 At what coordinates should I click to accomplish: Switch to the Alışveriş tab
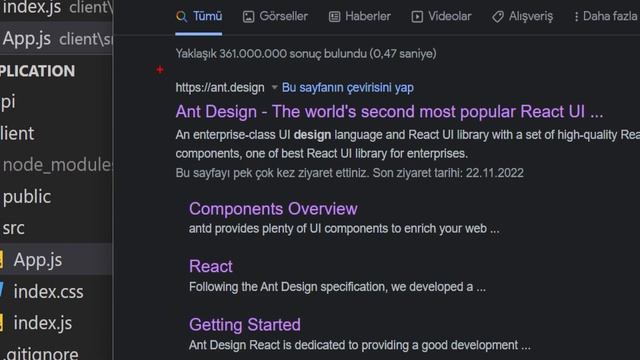point(522,16)
